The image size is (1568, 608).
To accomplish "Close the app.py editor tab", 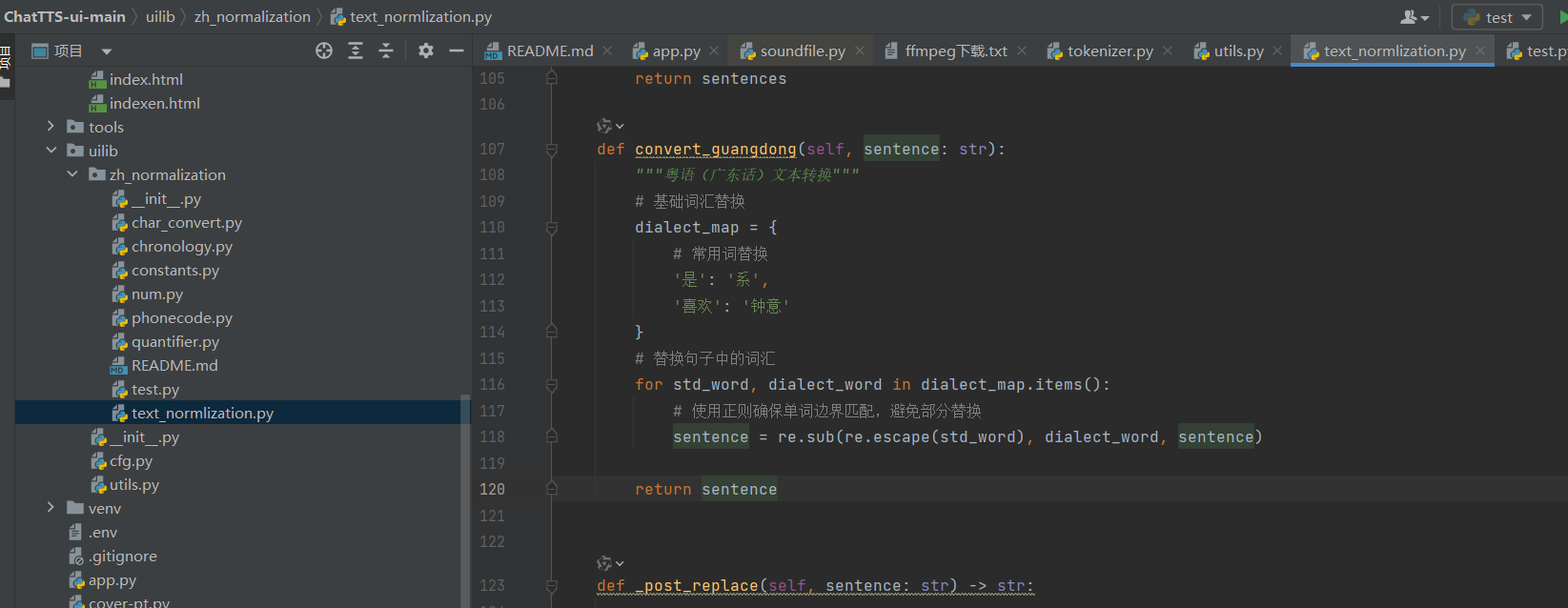I will tap(714, 51).
